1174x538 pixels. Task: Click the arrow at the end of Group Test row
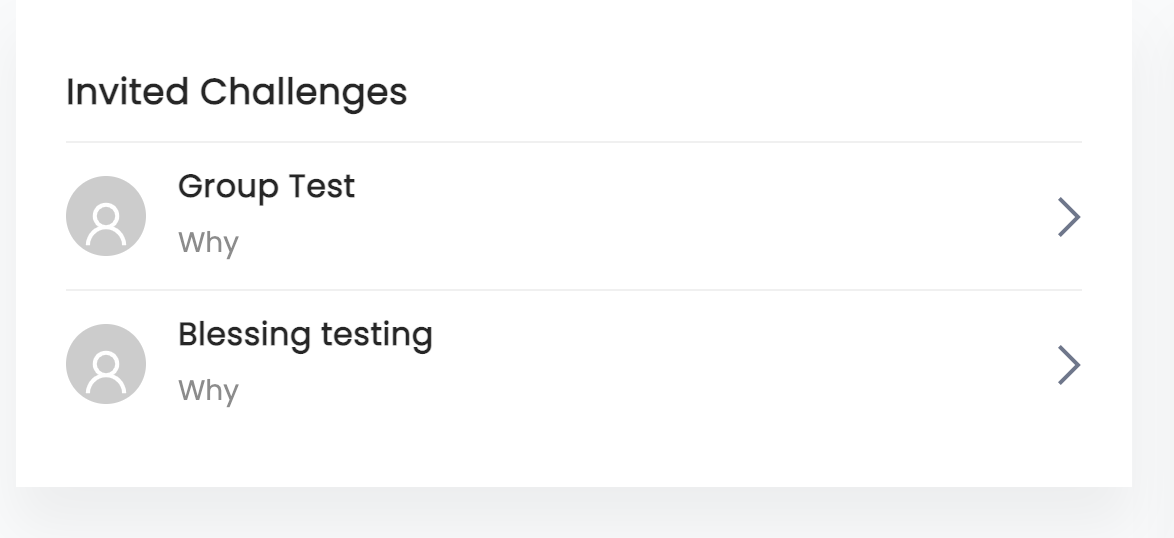[1069, 217]
